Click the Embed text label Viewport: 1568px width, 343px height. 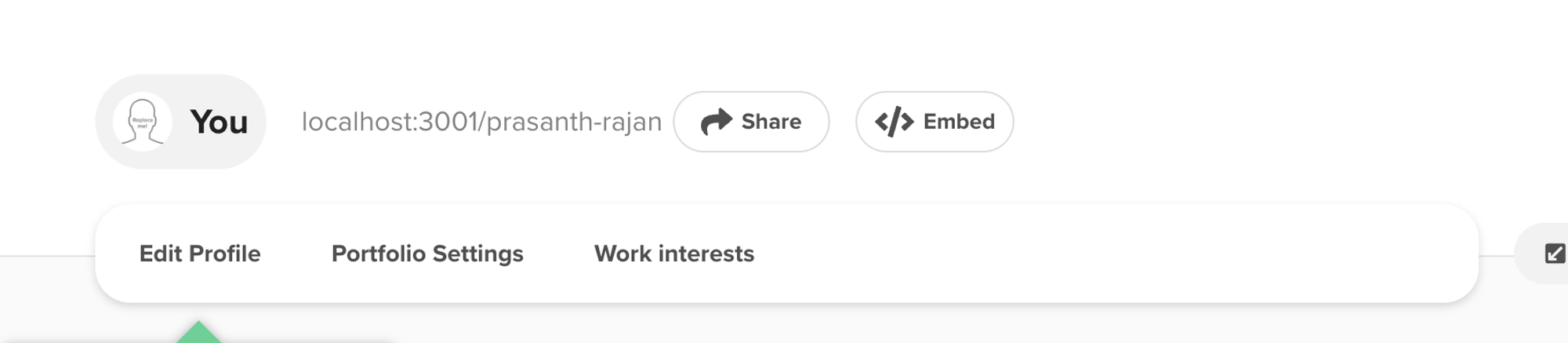pos(959,122)
